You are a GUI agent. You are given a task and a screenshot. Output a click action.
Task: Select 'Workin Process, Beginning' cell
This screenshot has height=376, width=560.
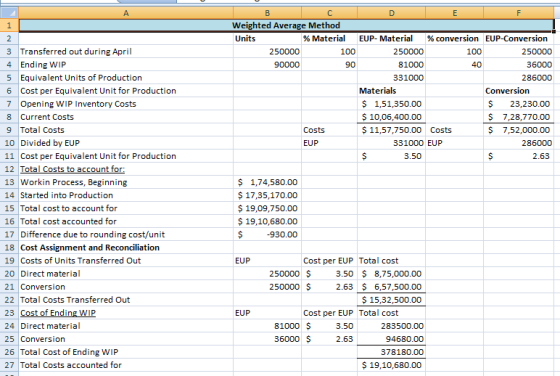coord(126,182)
